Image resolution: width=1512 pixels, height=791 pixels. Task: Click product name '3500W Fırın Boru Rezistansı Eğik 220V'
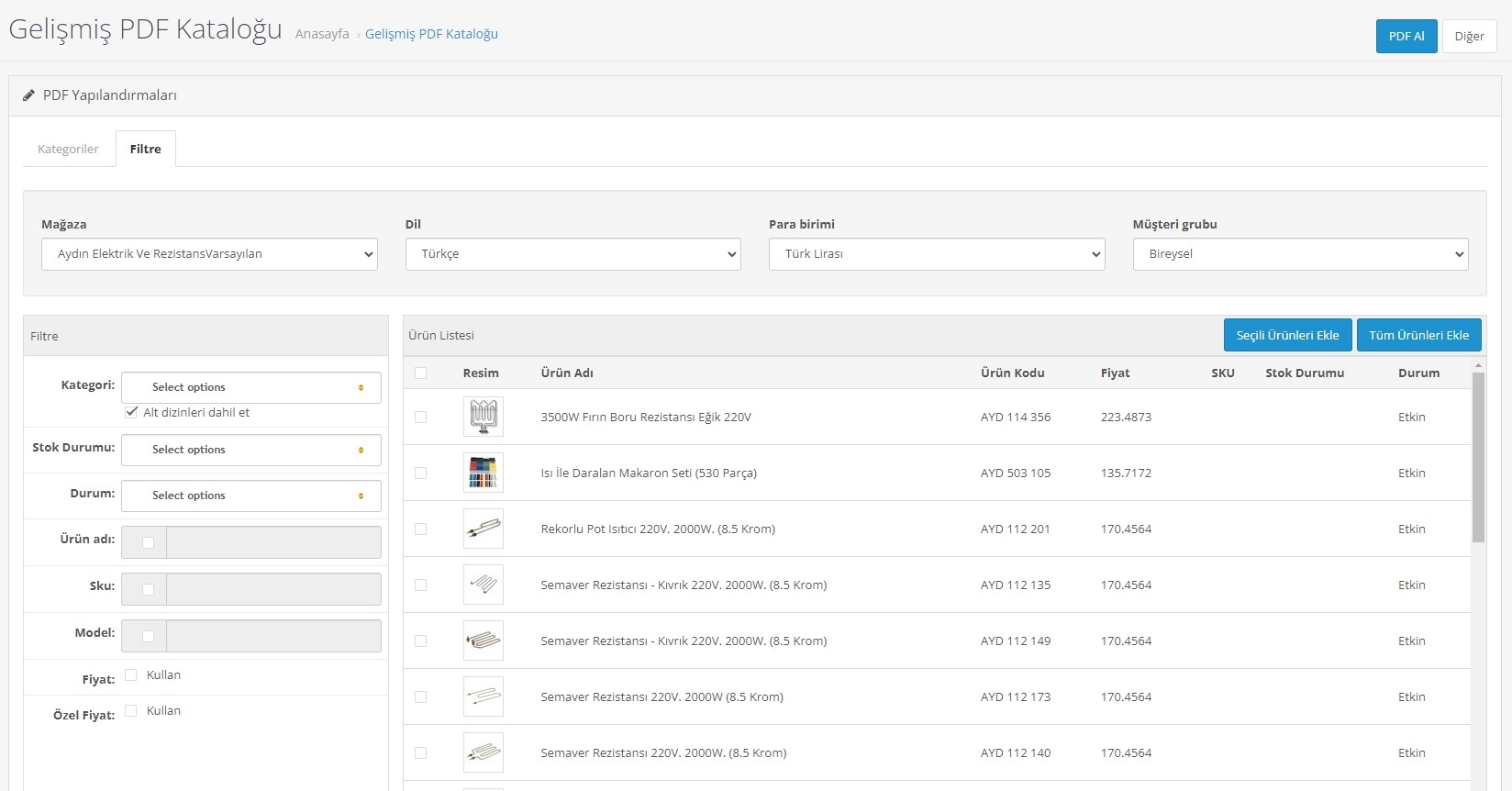point(646,417)
